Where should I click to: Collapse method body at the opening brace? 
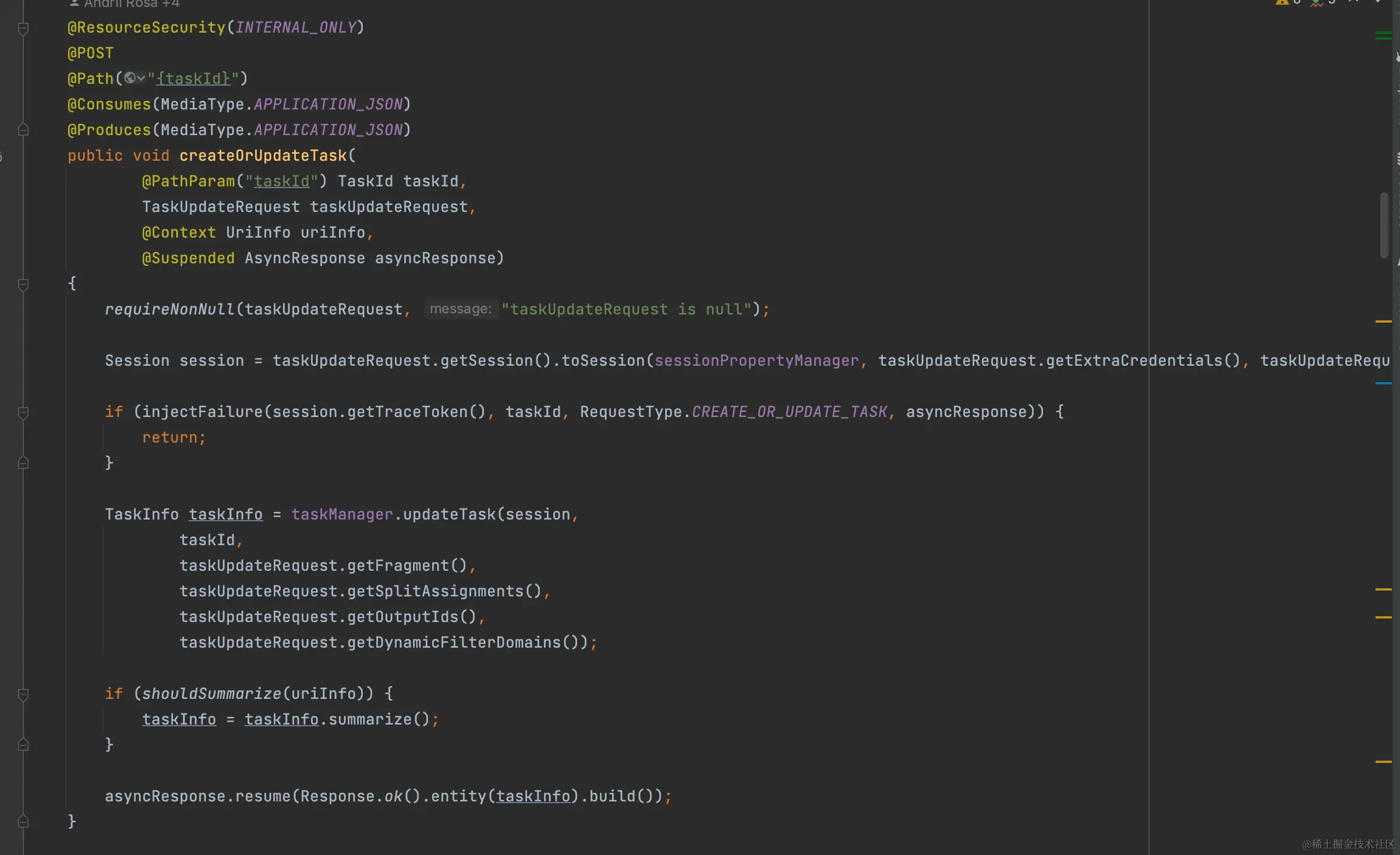(23, 284)
